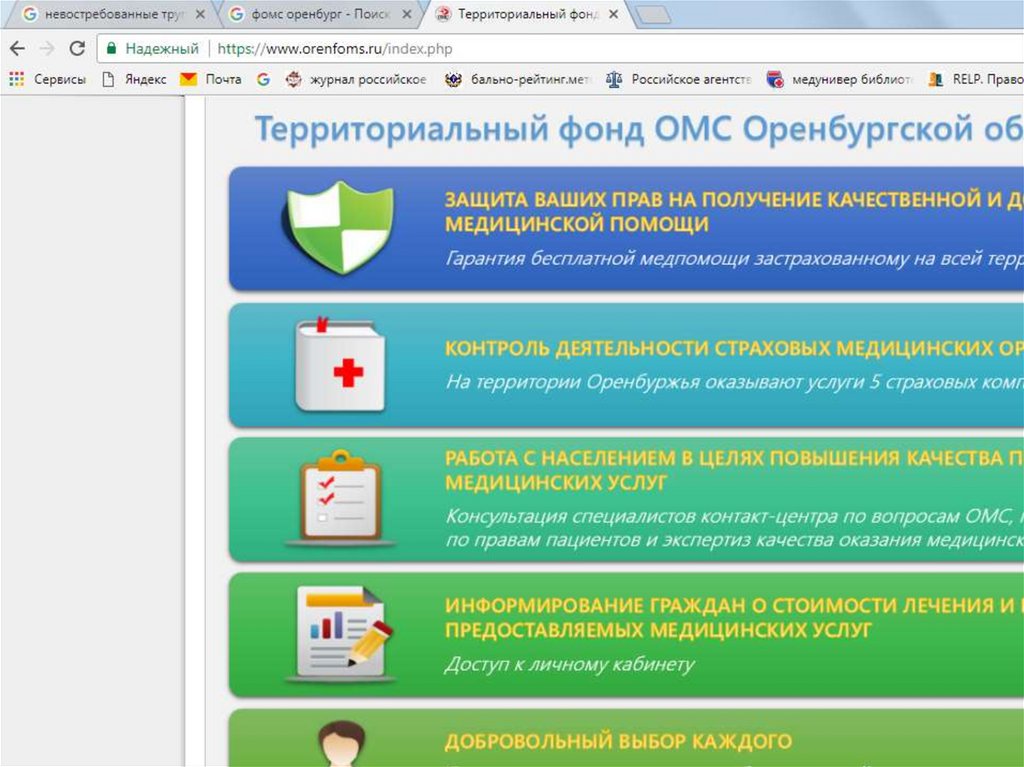Open a new browser tab
The width and height of the screenshot is (1024, 767).
tap(653, 15)
